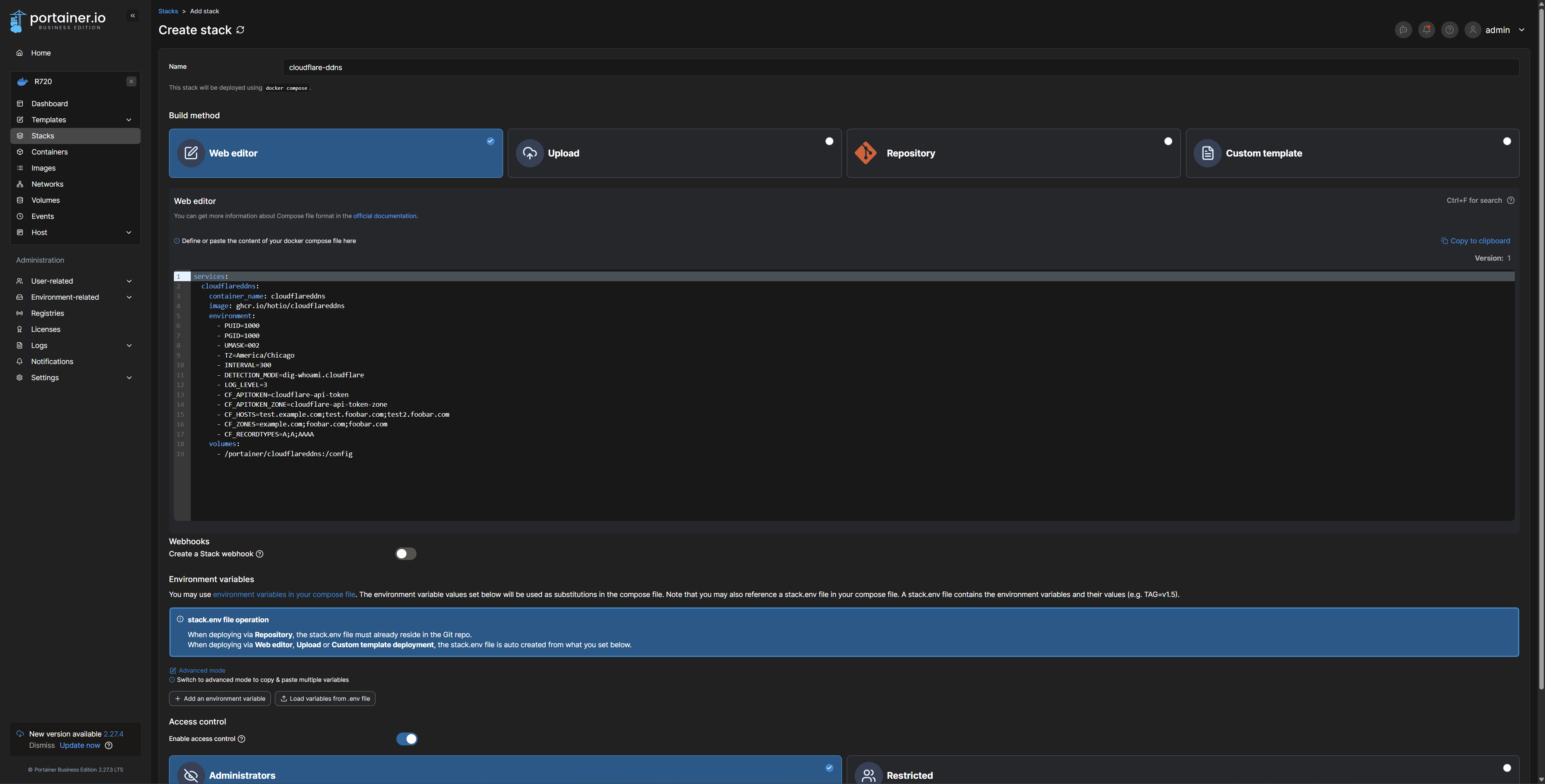The width and height of the screenshot is (1545, 784).
Task: Open the notifications bell icon
Action: 1426,29
